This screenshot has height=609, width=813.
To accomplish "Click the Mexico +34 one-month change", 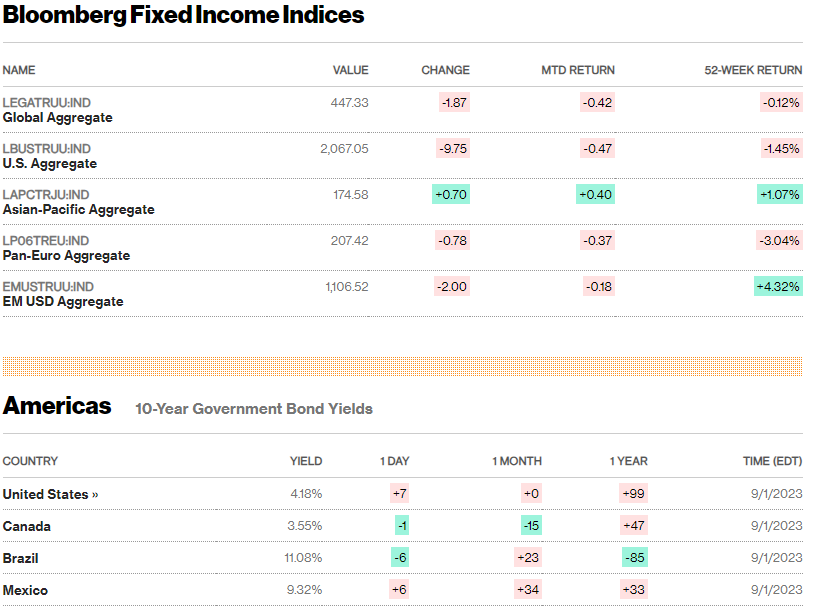I will [x=528, y=589].
